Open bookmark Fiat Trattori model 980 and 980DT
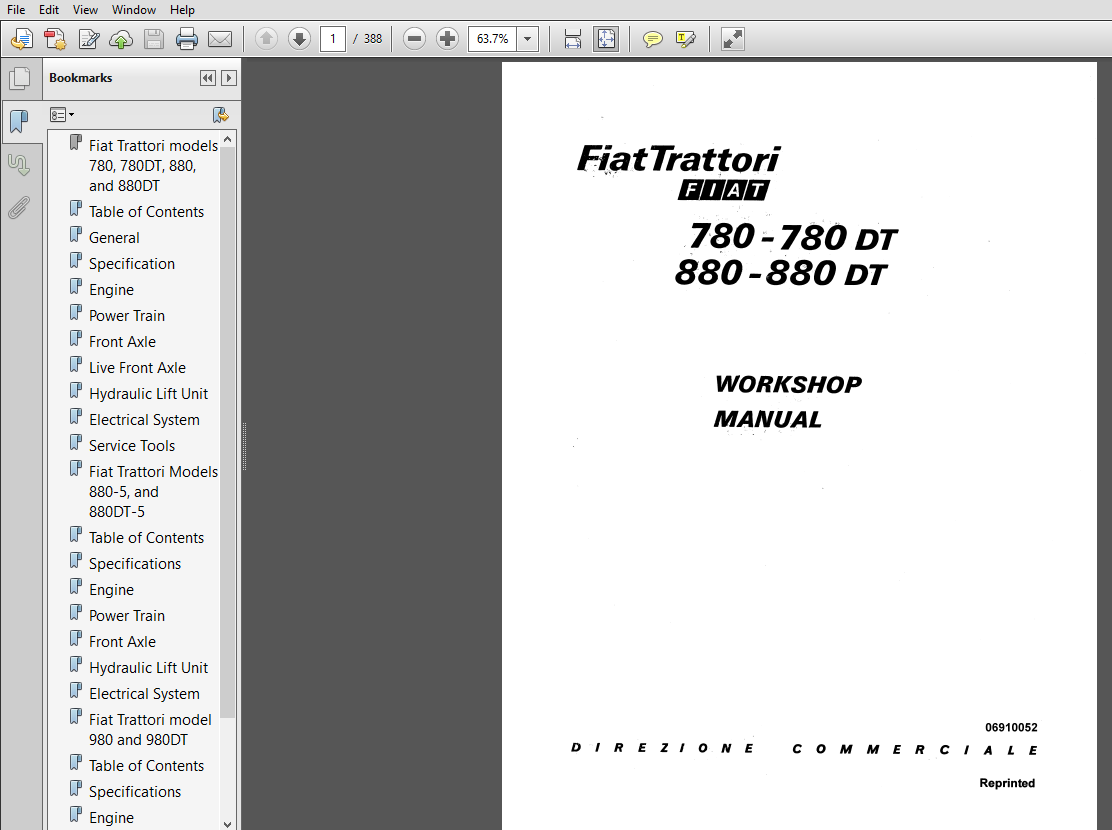This screenshot has width=1112, height=830. point(150,729)
